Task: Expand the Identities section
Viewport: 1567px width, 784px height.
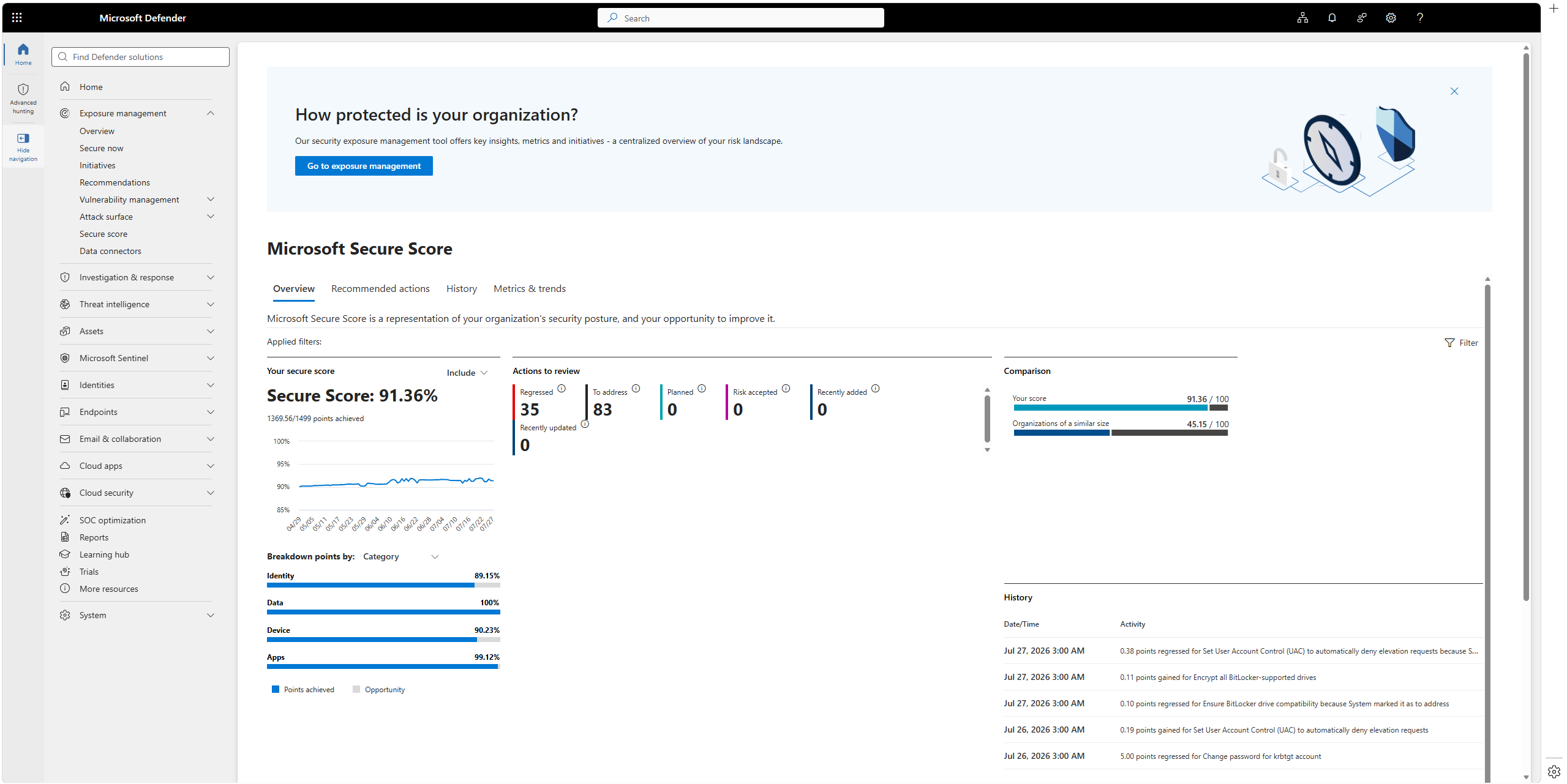Action: 211,385
